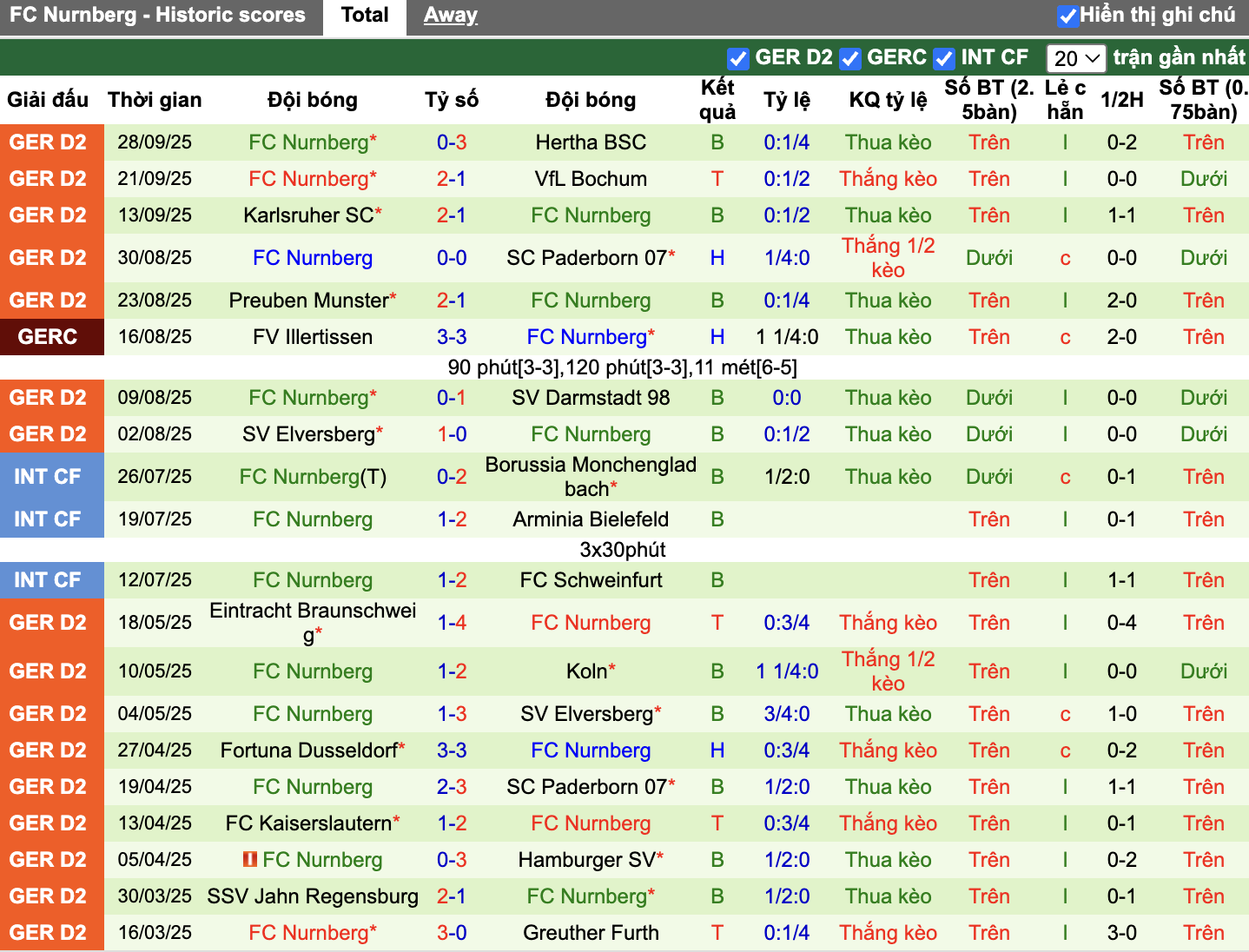1249x952 pixels.
Task: Click FC Schweinfurt team link
Action: (591, 580)
